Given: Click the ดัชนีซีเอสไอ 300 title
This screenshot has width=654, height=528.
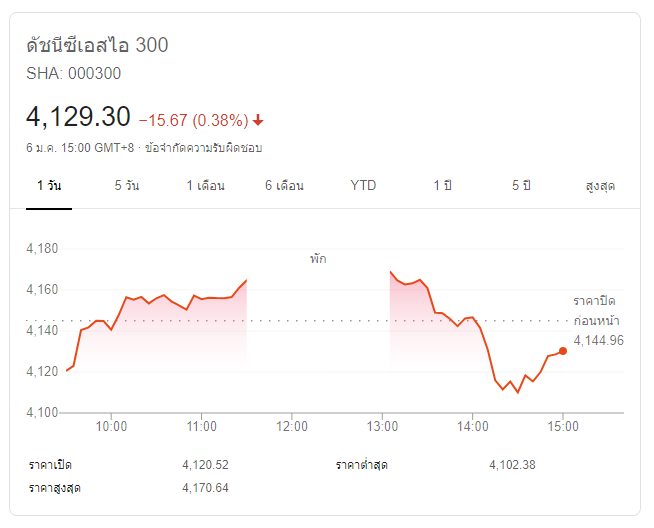Looking at the screenshot, I should click(97, 45).
